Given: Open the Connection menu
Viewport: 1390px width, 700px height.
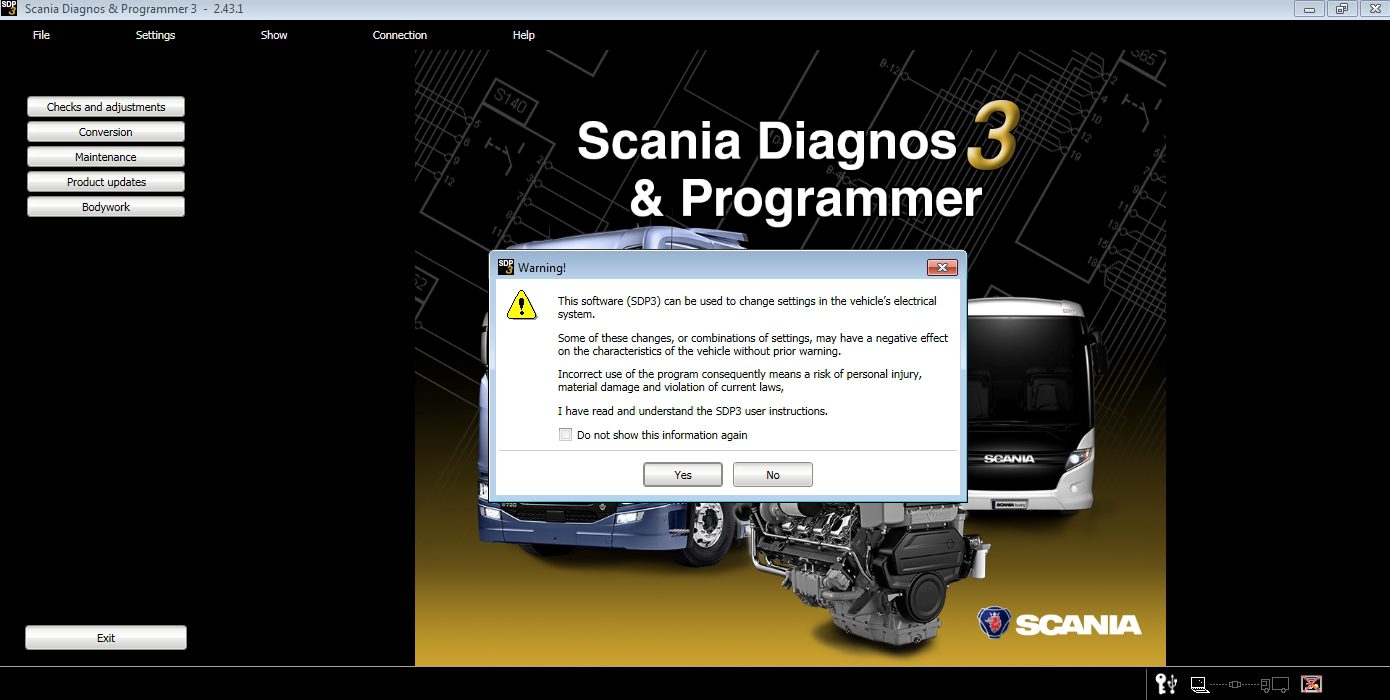Looking at the screenshot, I should (399, 35).
